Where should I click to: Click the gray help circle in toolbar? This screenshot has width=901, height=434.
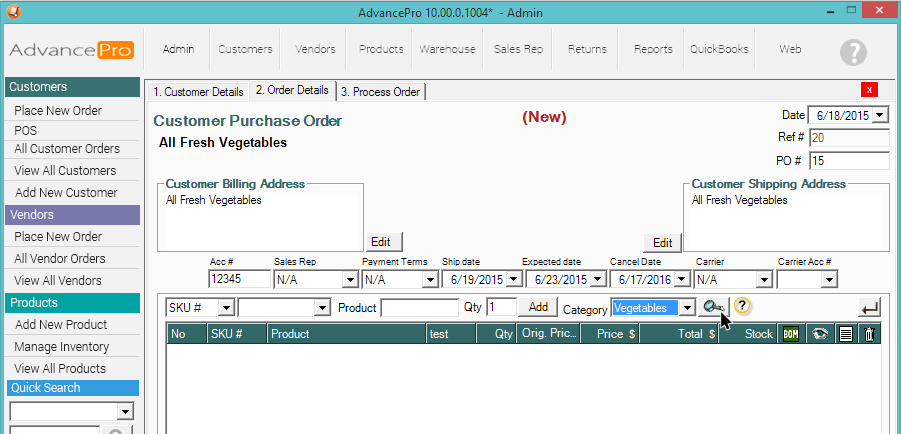(x=853, y=52)
